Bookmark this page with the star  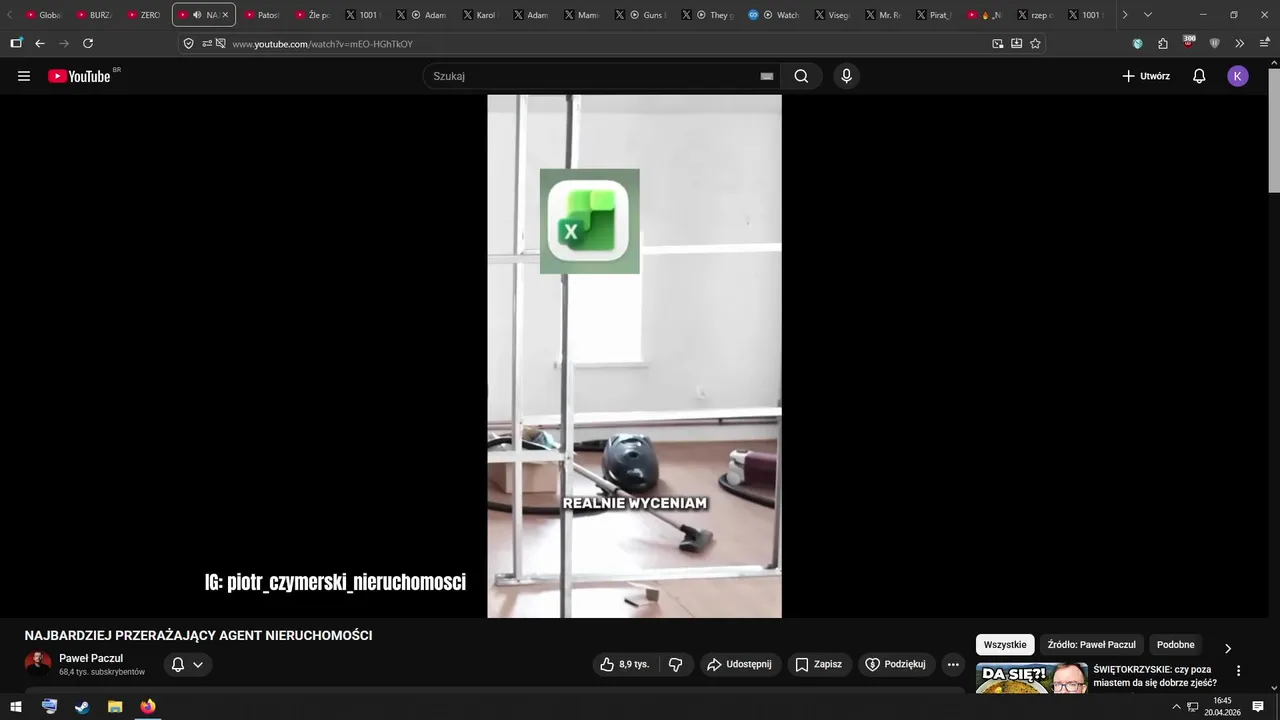1035,44
